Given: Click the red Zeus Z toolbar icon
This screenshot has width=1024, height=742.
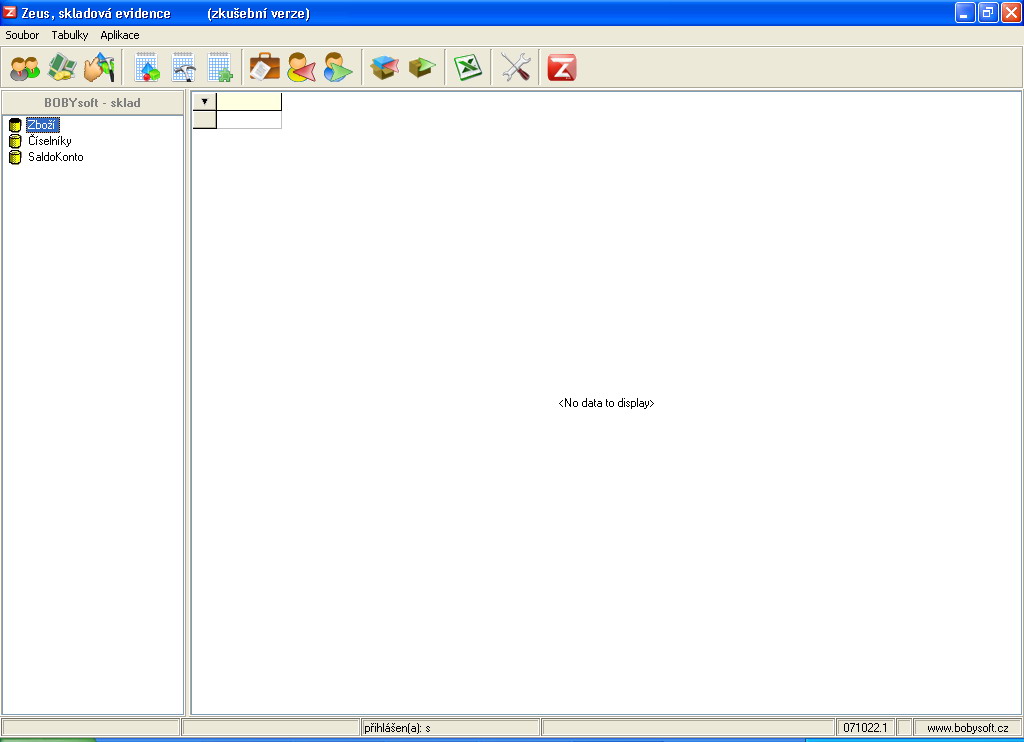Looking at the screenshot, I should pos(562,67).
